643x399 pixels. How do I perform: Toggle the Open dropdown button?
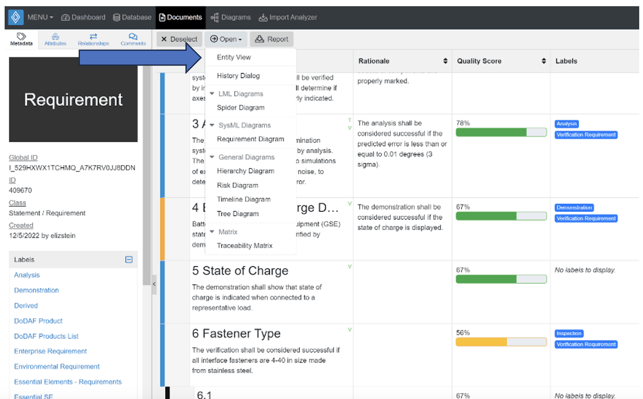pyautogui.click(x=226, y=39)
